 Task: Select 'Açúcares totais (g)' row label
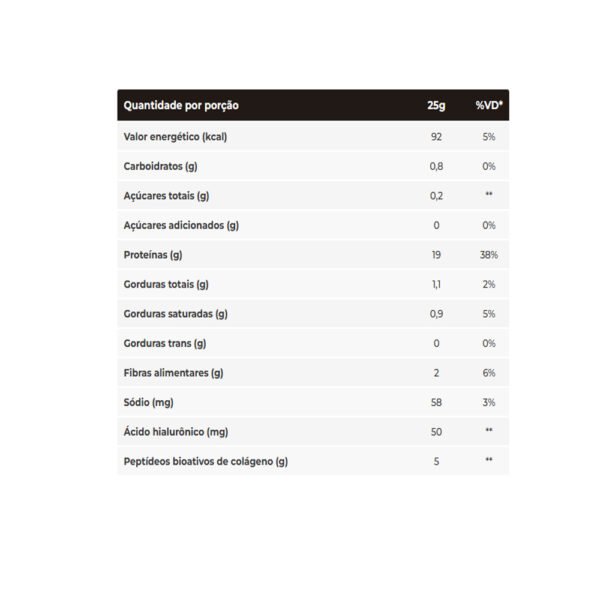pos(166,196)
